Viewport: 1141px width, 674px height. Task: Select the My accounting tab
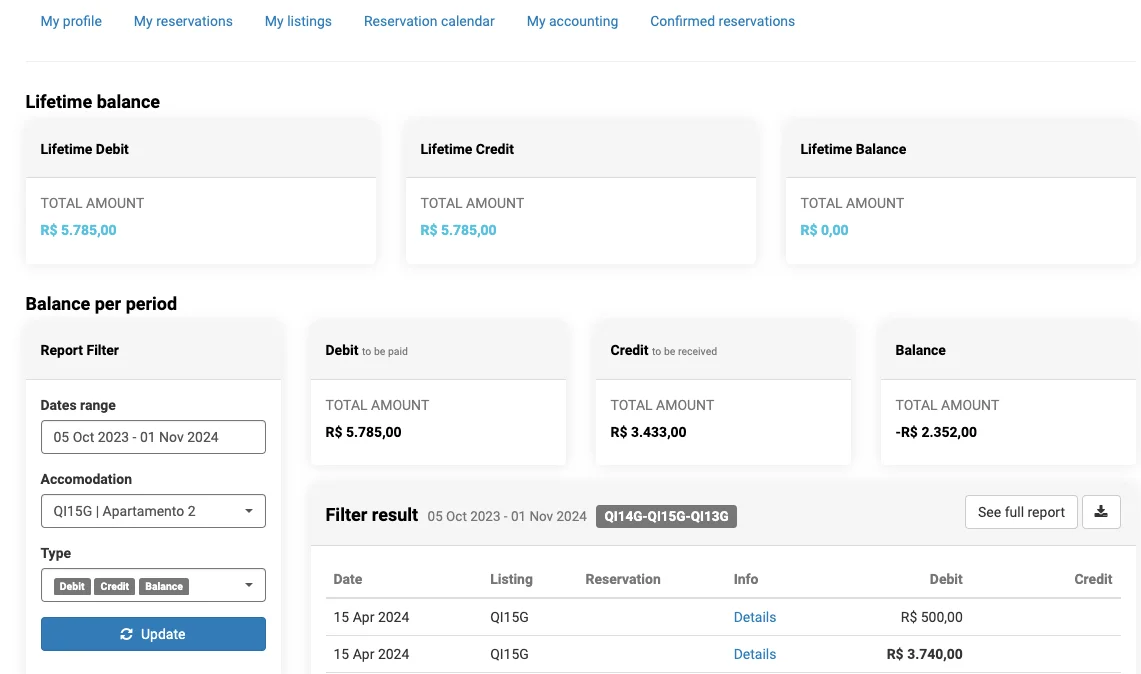tap(572, 21)
